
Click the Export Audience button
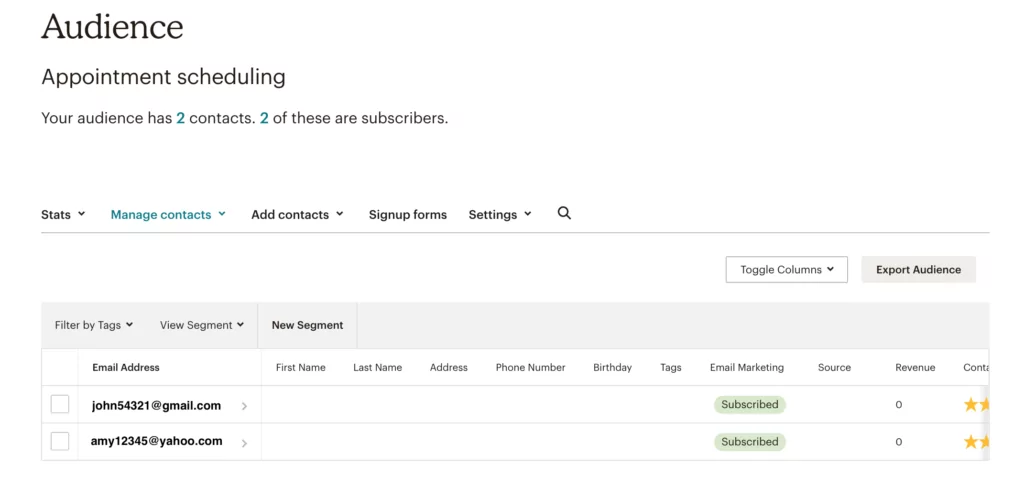point(918,270)
